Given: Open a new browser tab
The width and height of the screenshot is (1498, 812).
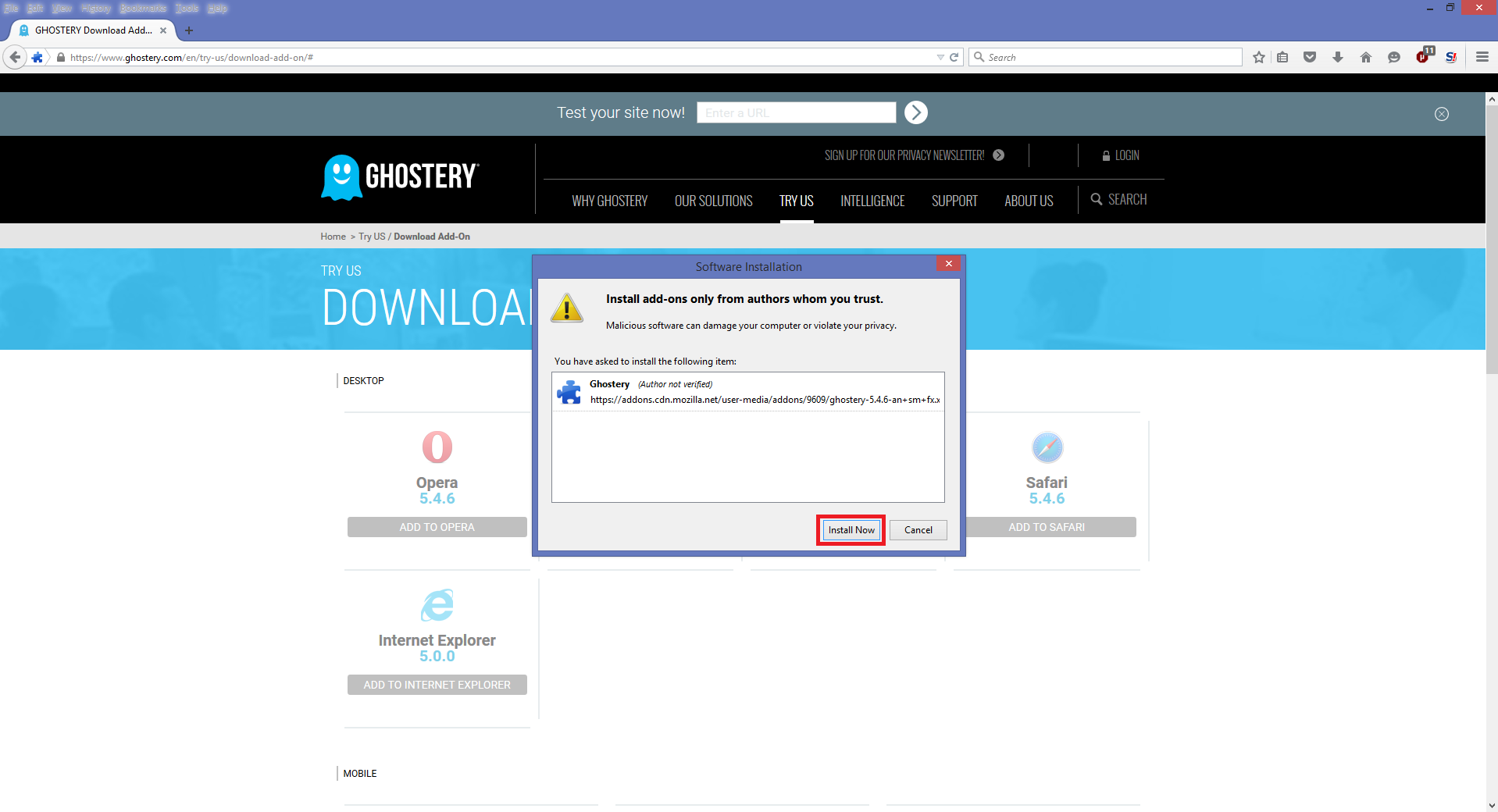Looking at the screenshot, I should click(188, 30).
